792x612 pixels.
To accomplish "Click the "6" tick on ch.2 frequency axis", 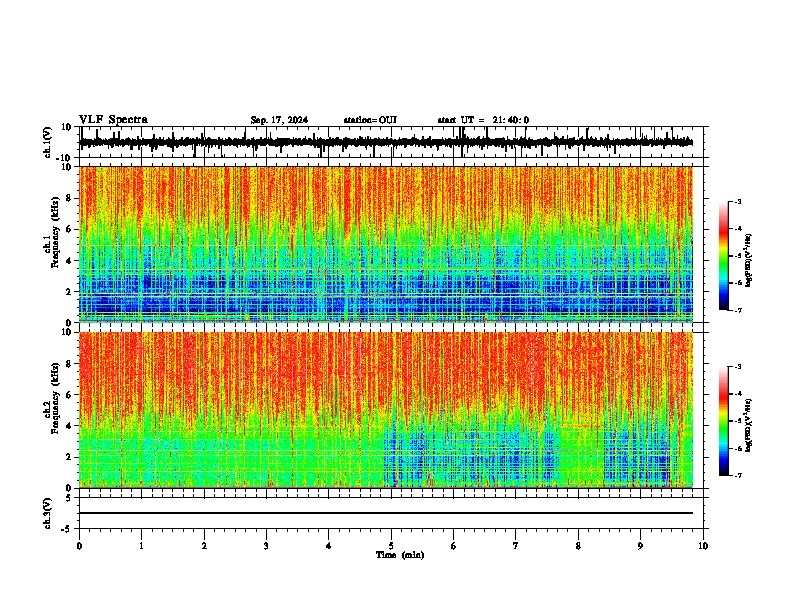I will click(x=69, y=395).
